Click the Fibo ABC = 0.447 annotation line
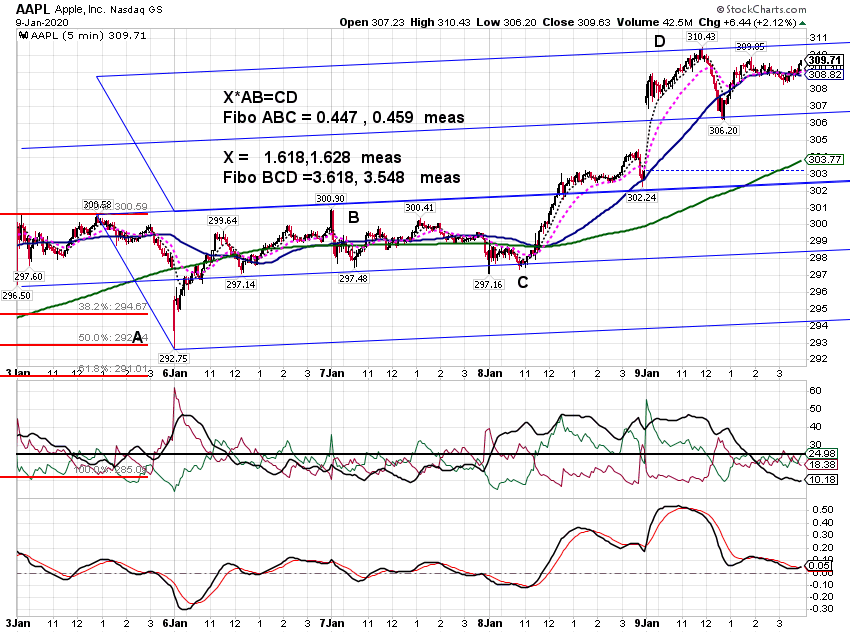This screenshot has width=850, height=633. (x=344, y=118)
